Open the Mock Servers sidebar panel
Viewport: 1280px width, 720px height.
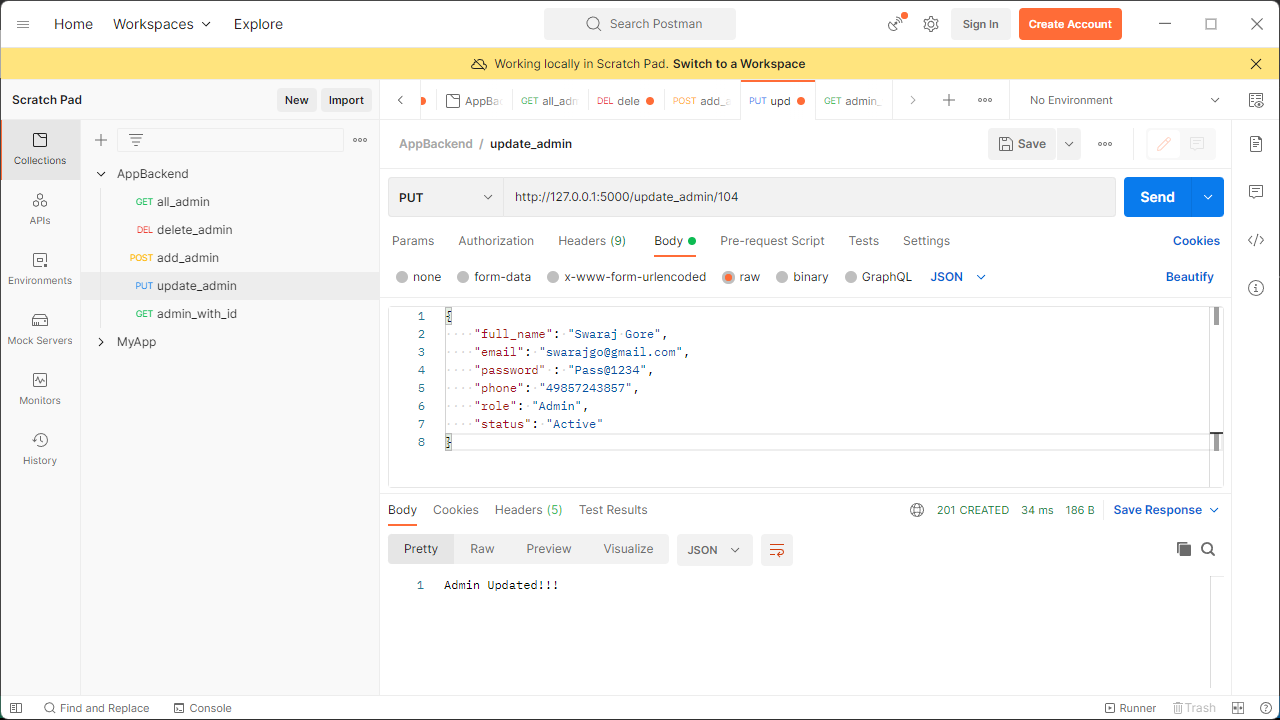(x=40, y=329)
